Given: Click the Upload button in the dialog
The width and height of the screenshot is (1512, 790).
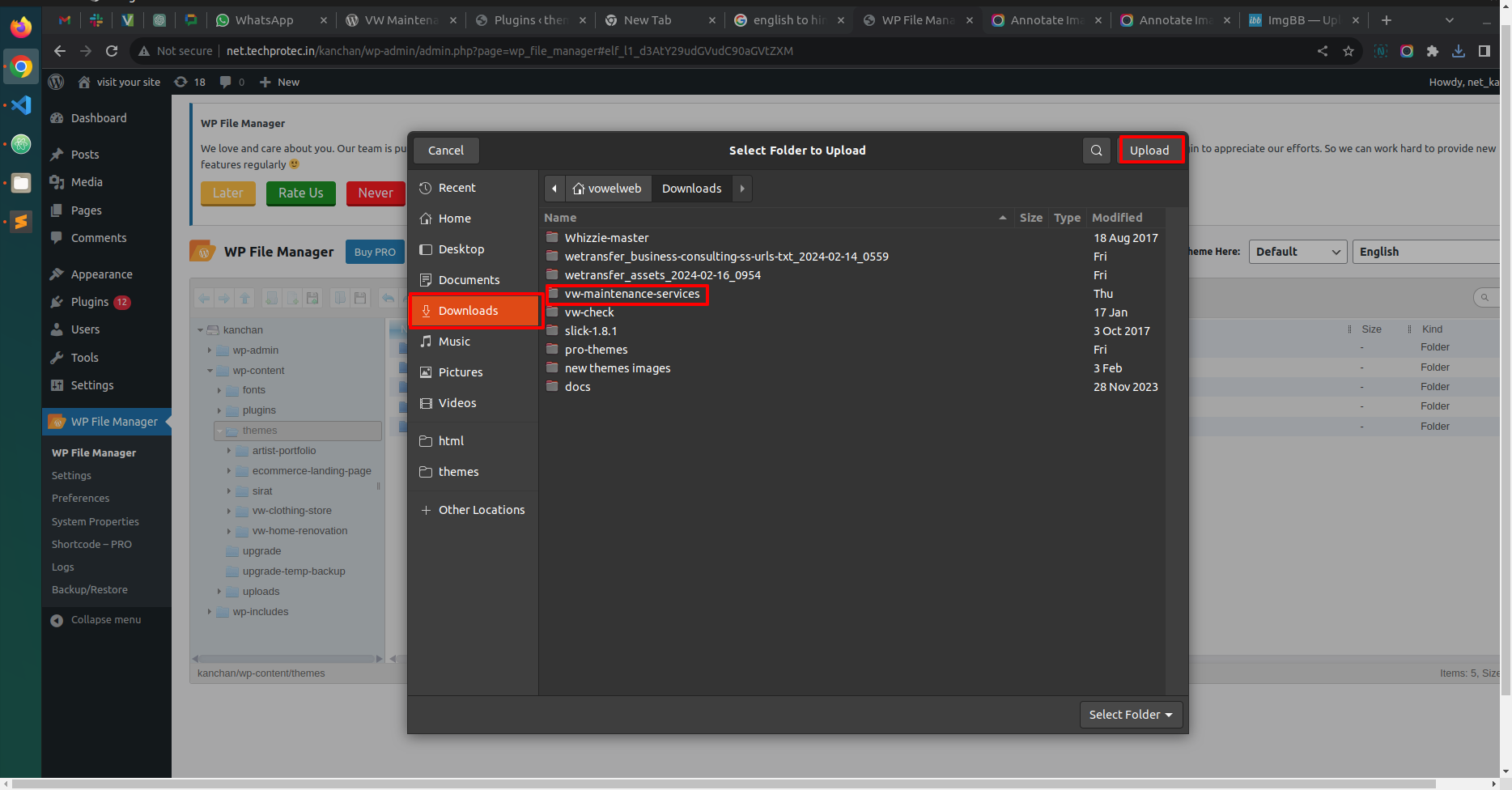Looking at the screenshot, I should click(1149, 151).
